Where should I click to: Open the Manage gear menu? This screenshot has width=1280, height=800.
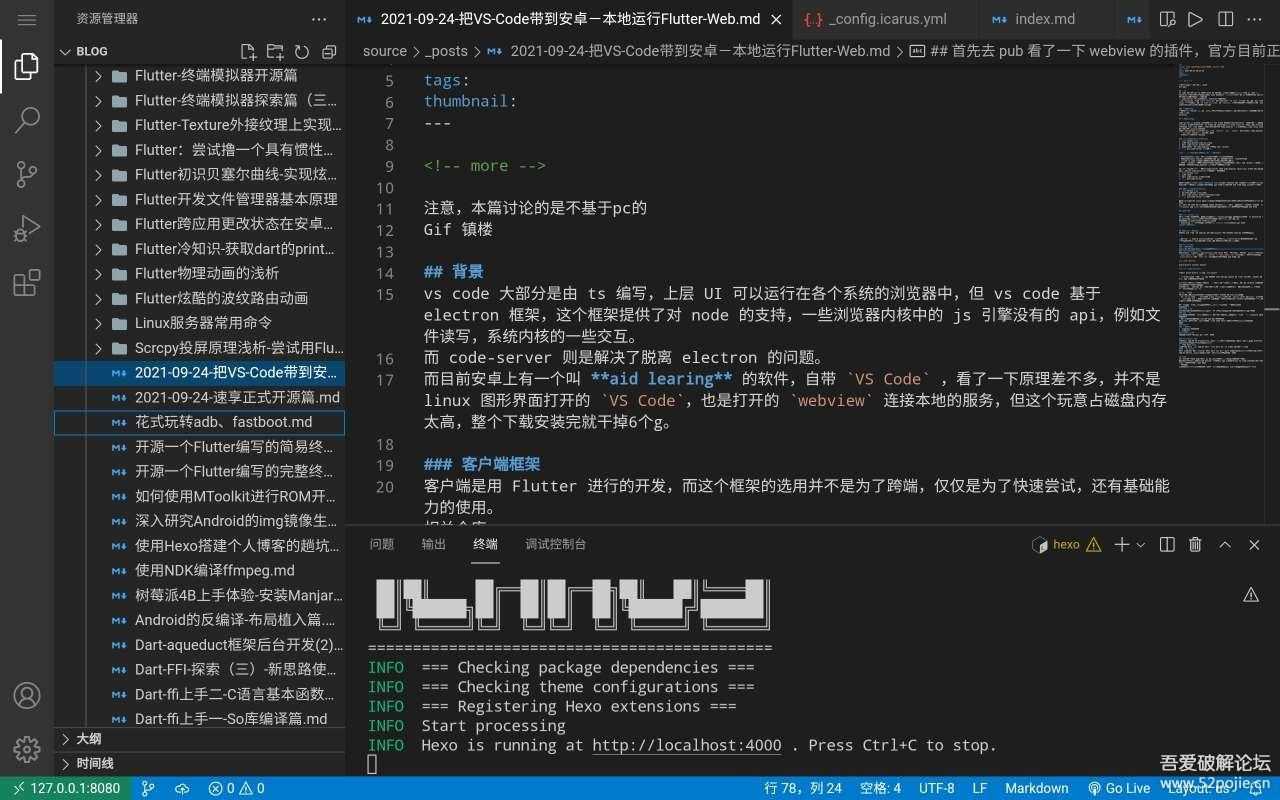coord(27,748)
